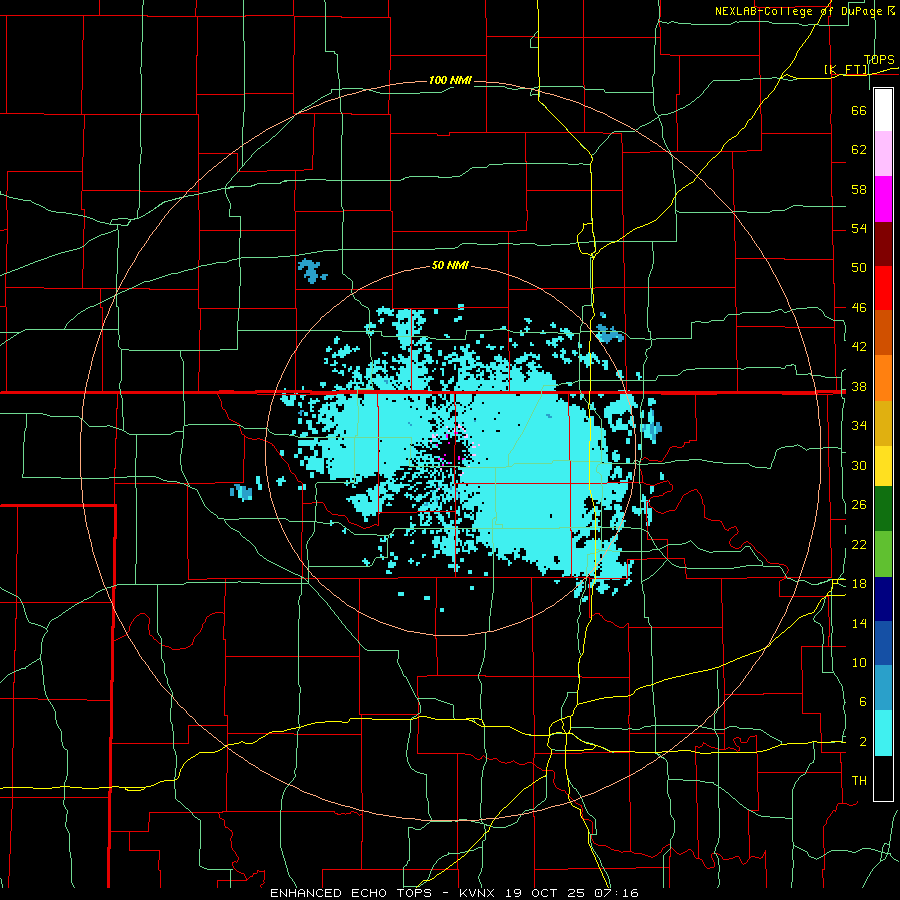Click the legend value '54'
Viewport: 900px width, 900px height.
point(859,228)
